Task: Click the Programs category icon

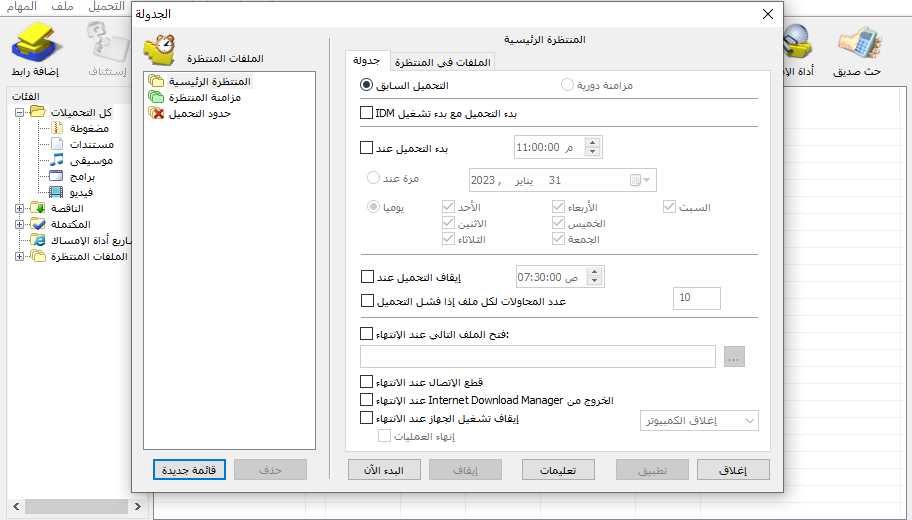Action: [x=56, y=176]
